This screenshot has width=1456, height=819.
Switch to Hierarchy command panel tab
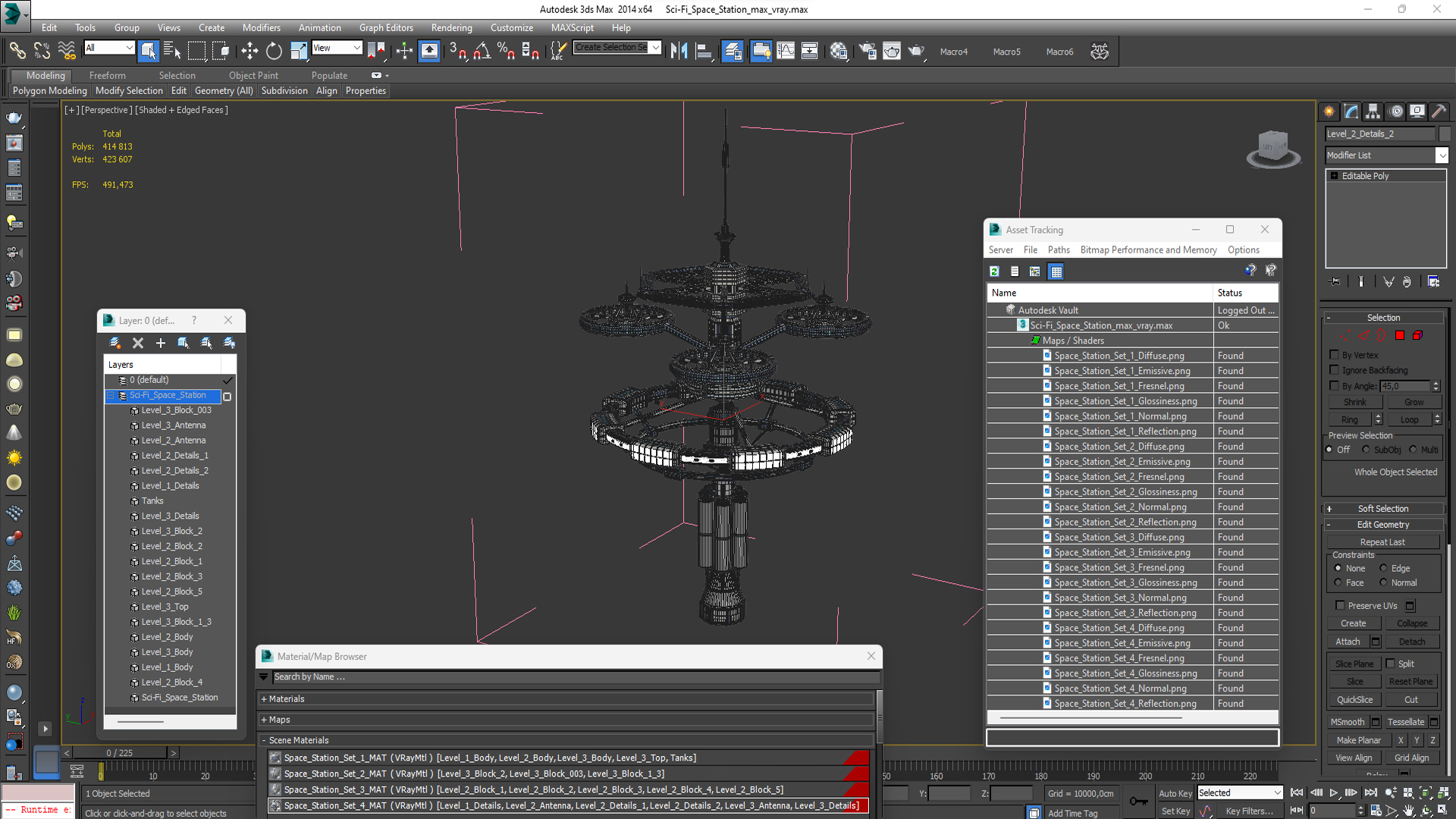(x=1373, y=111)
